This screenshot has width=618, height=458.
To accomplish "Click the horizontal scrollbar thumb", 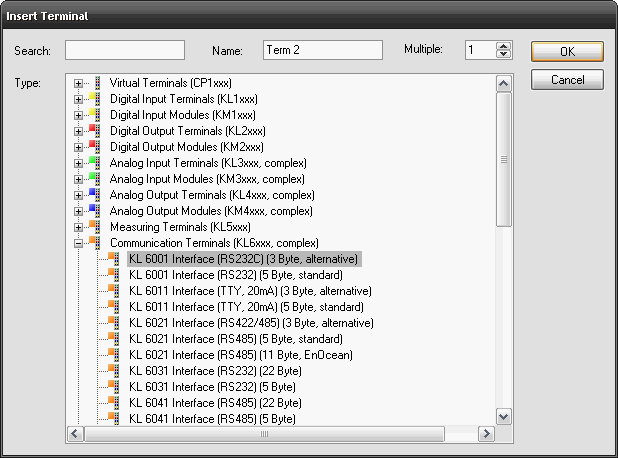I will (x=264, y=434).
